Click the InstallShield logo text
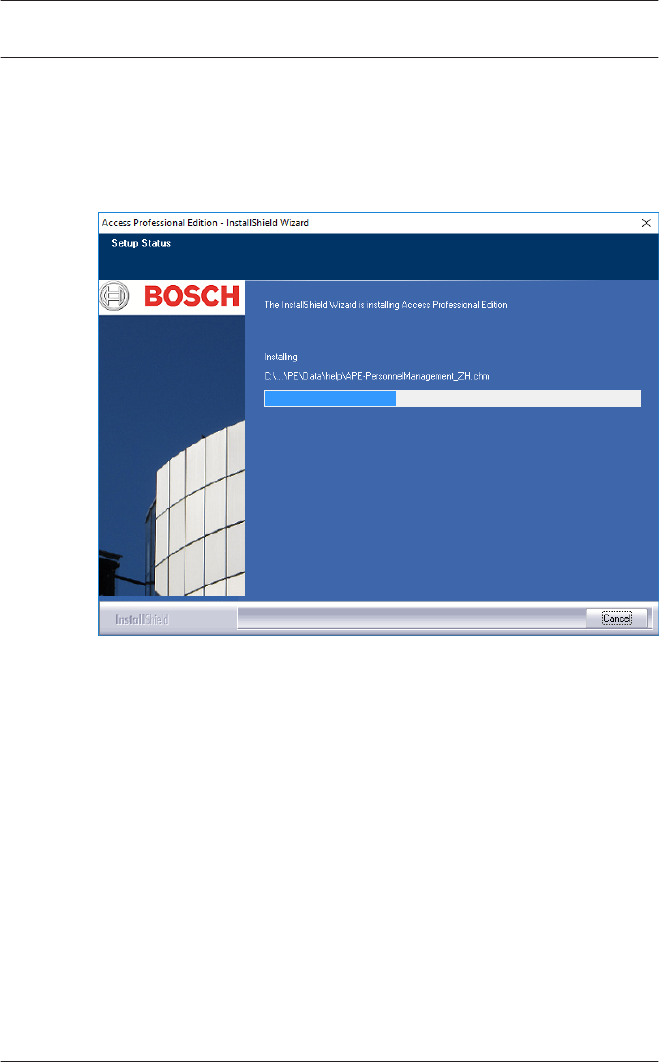Viewport: 659px width, 1062px height. (x=142, y=619)
